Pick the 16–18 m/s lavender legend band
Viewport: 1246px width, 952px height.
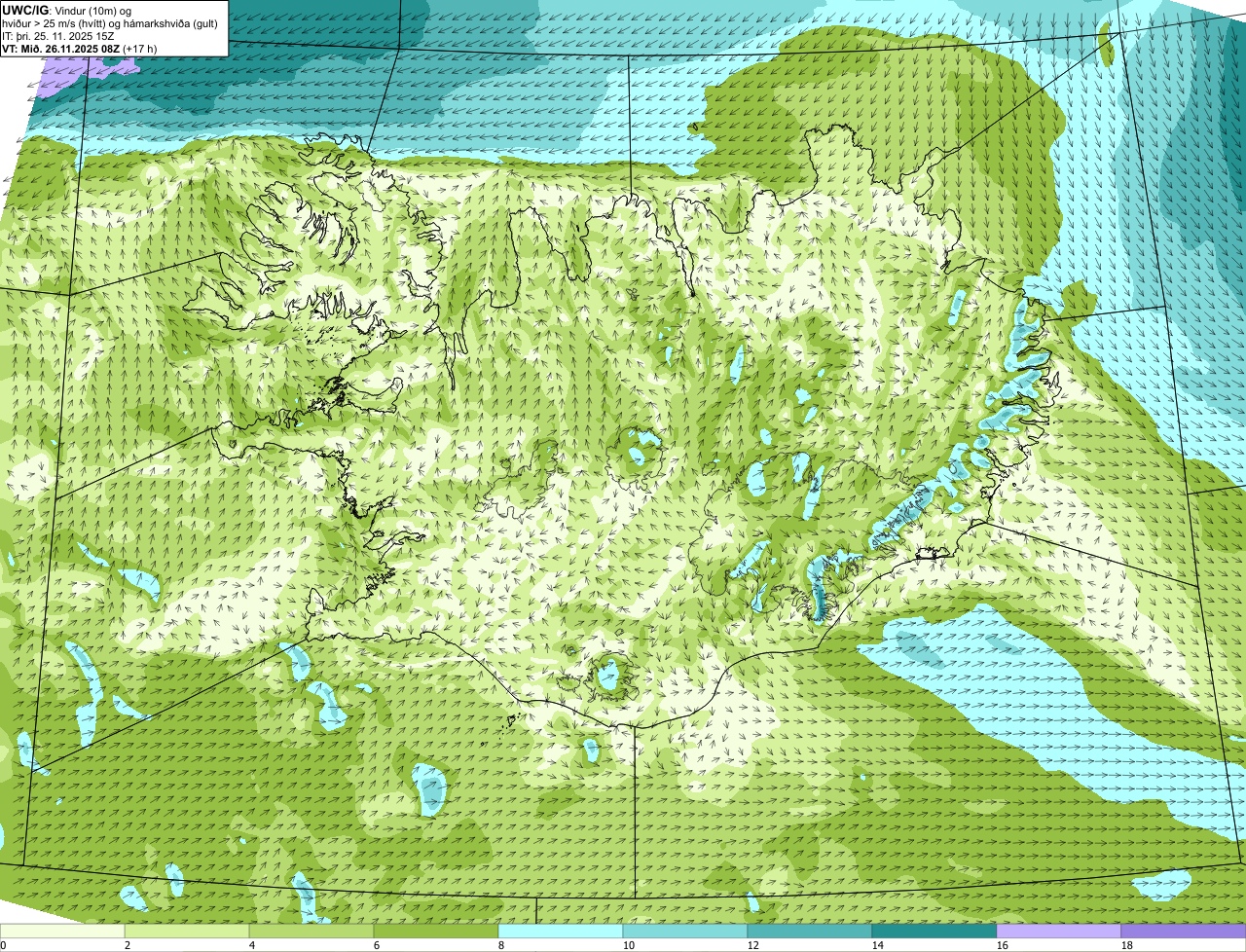point(1059,931)
